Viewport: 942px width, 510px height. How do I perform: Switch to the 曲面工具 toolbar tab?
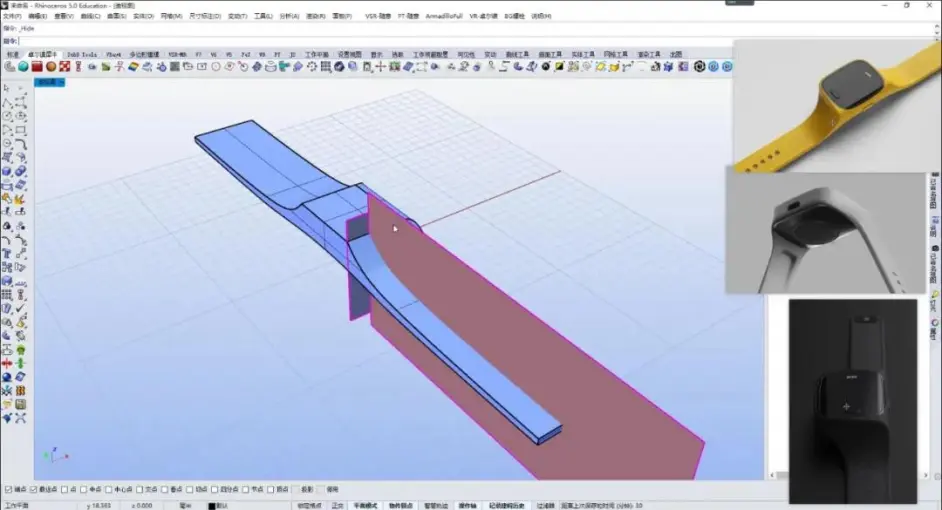tap(550, 54)
